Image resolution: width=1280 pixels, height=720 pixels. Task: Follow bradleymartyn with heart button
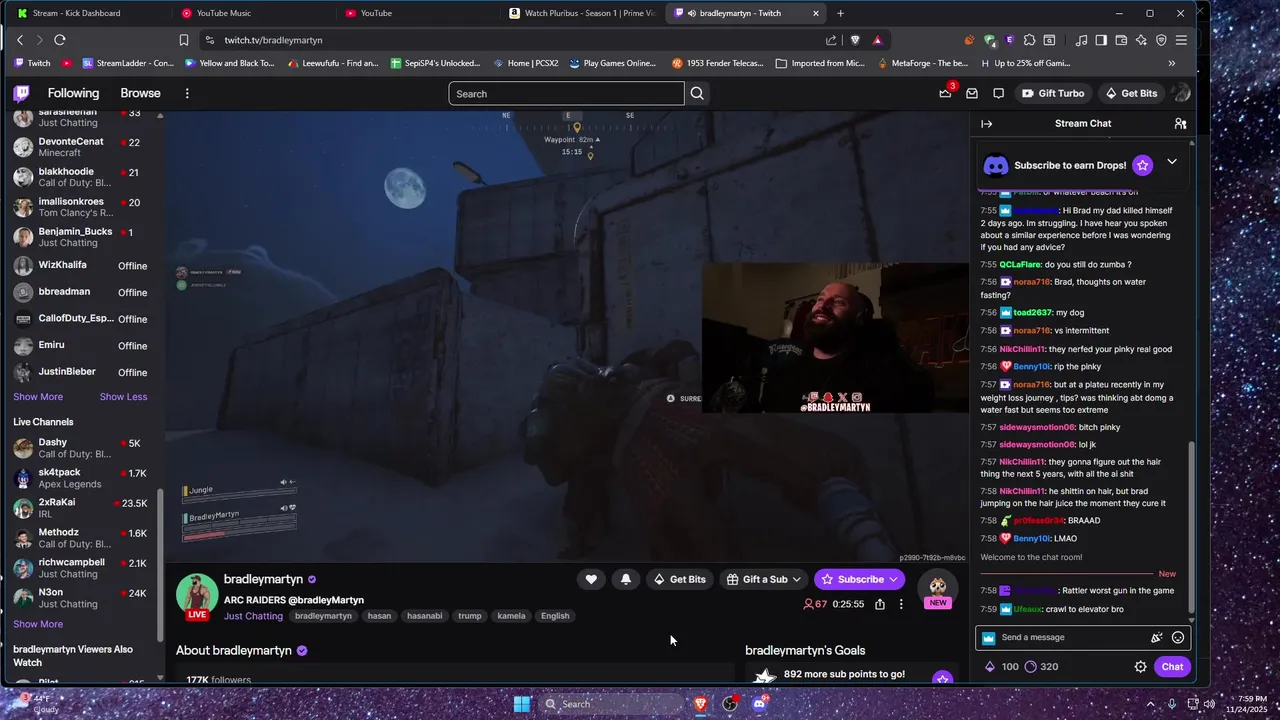click(x=591, y=579)
